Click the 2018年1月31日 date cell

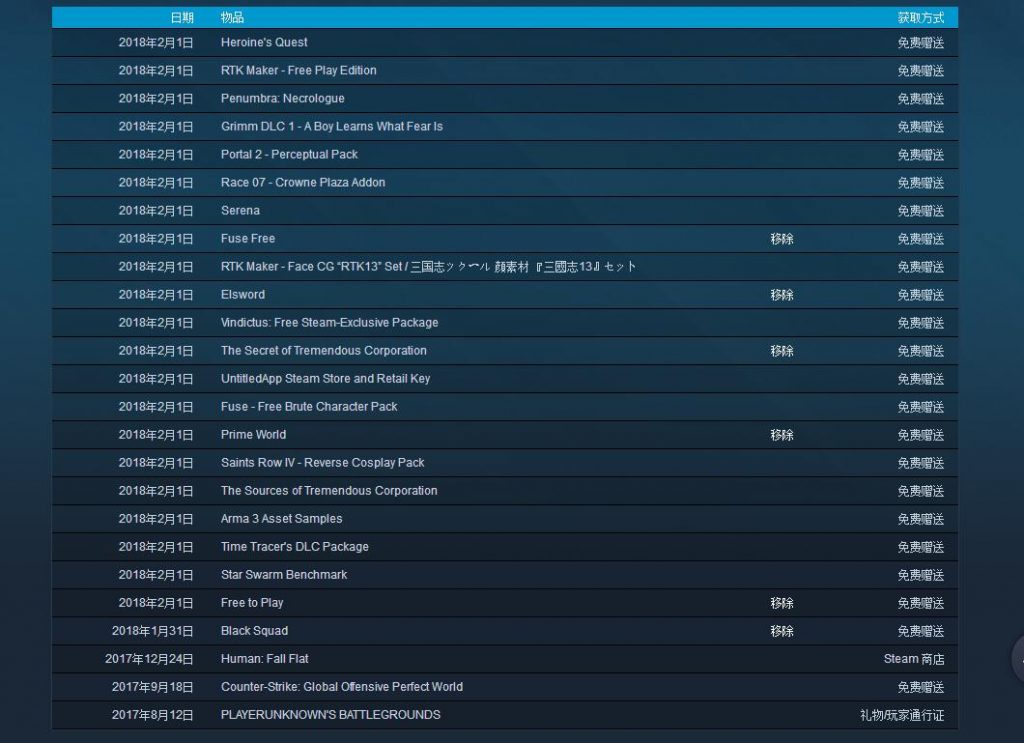153,631
